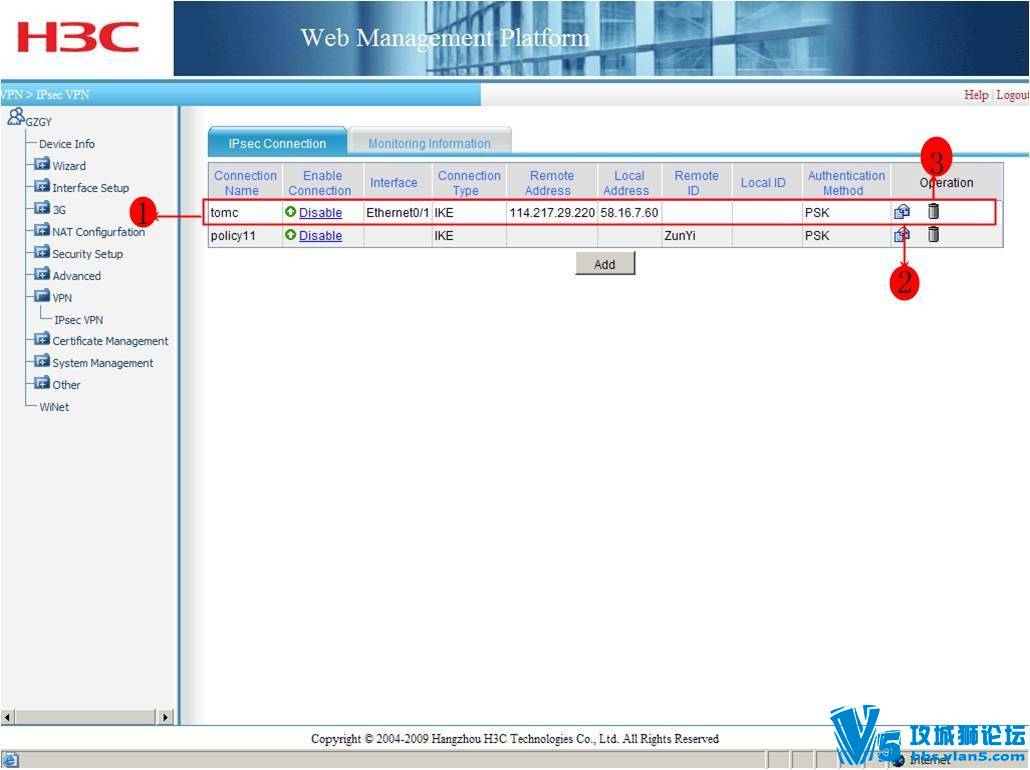Click the Enable Connection column header
1030x770 pixels.
tap(322, 183)
